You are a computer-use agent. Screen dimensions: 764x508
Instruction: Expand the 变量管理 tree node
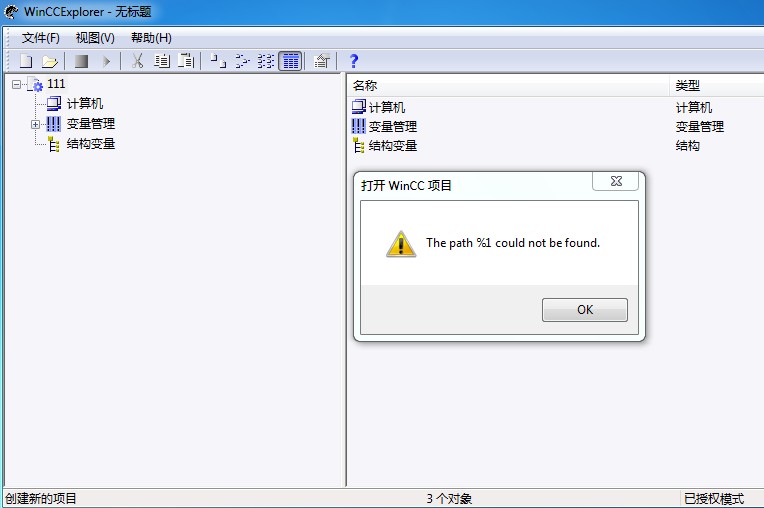[36, 125]
